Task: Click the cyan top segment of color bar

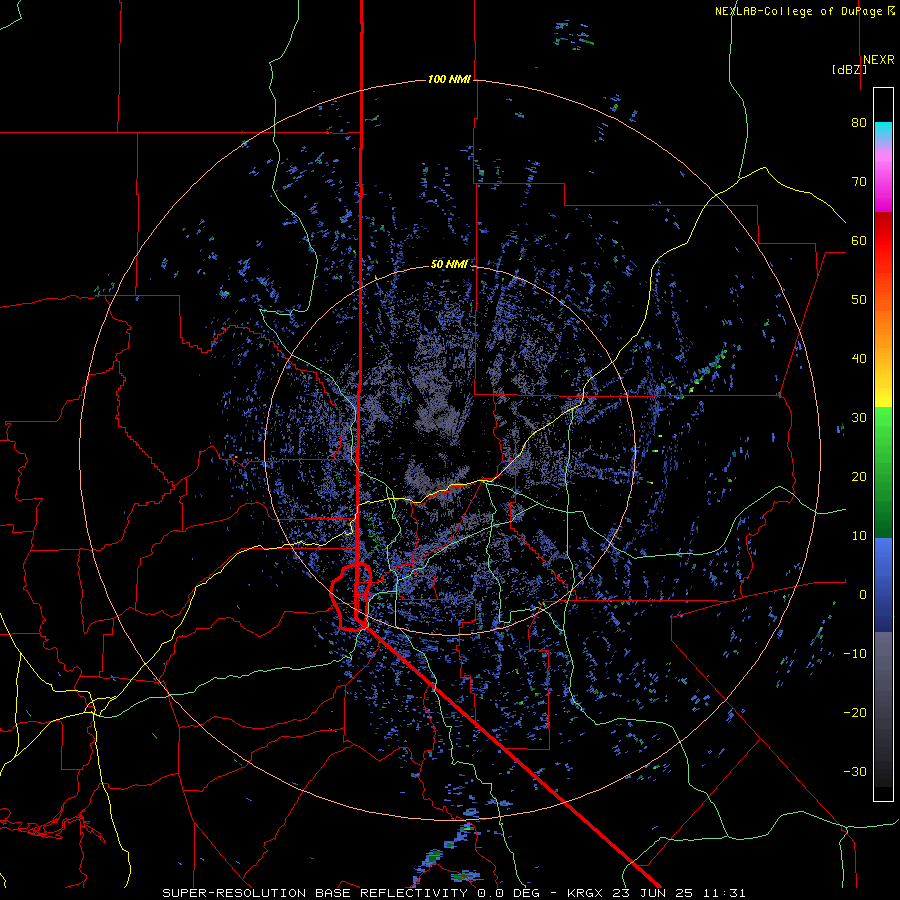Action: 883,129
